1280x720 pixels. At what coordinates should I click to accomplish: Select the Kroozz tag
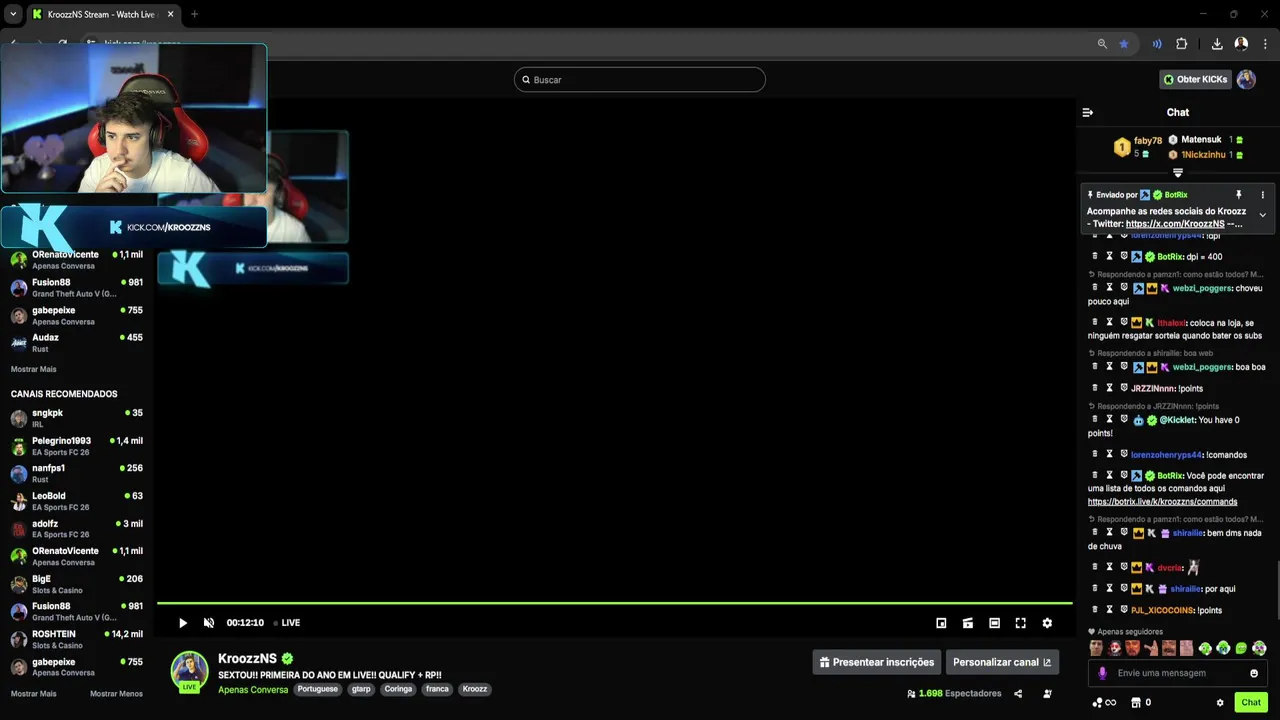475,689
